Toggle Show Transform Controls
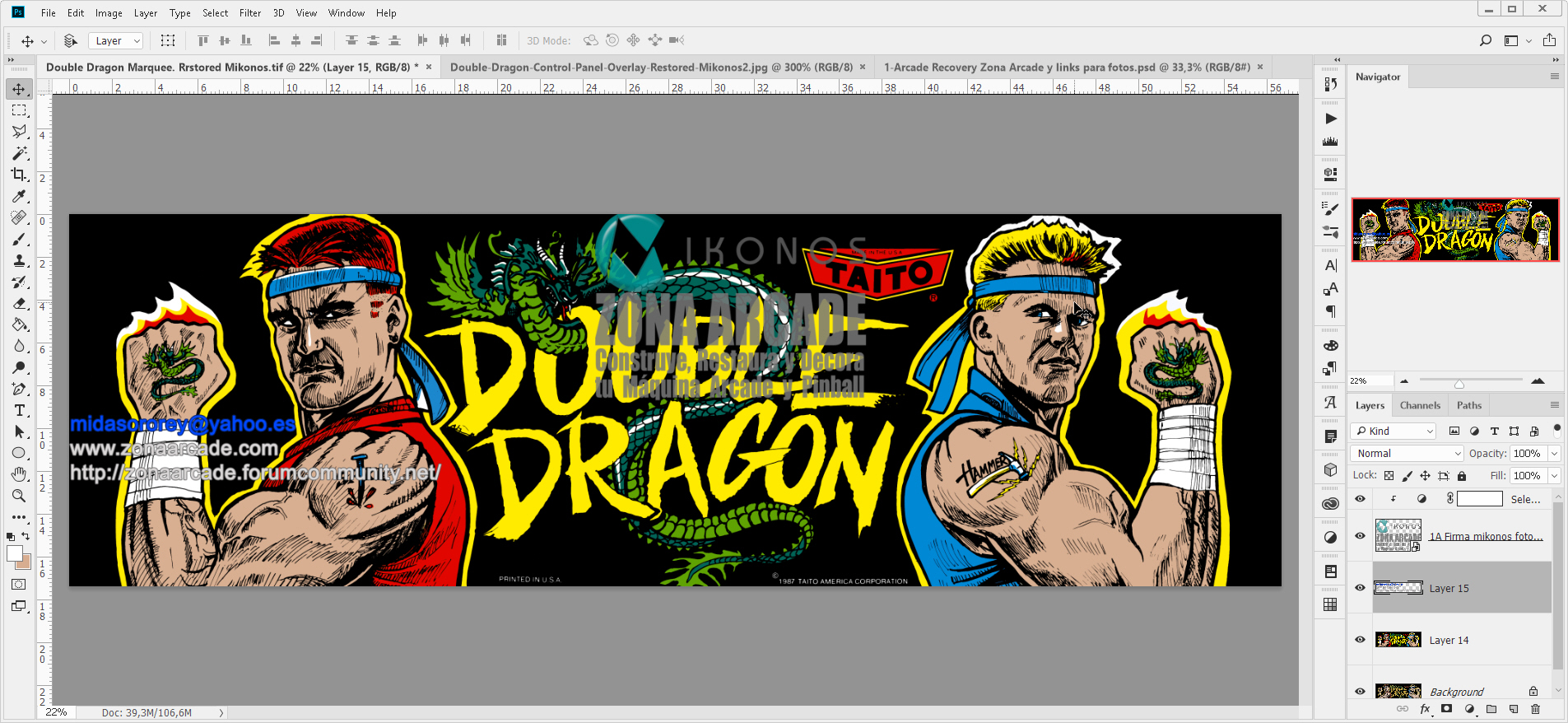Image resolution: width=1568 pixels, height=723 pixels. click(168, 40)
